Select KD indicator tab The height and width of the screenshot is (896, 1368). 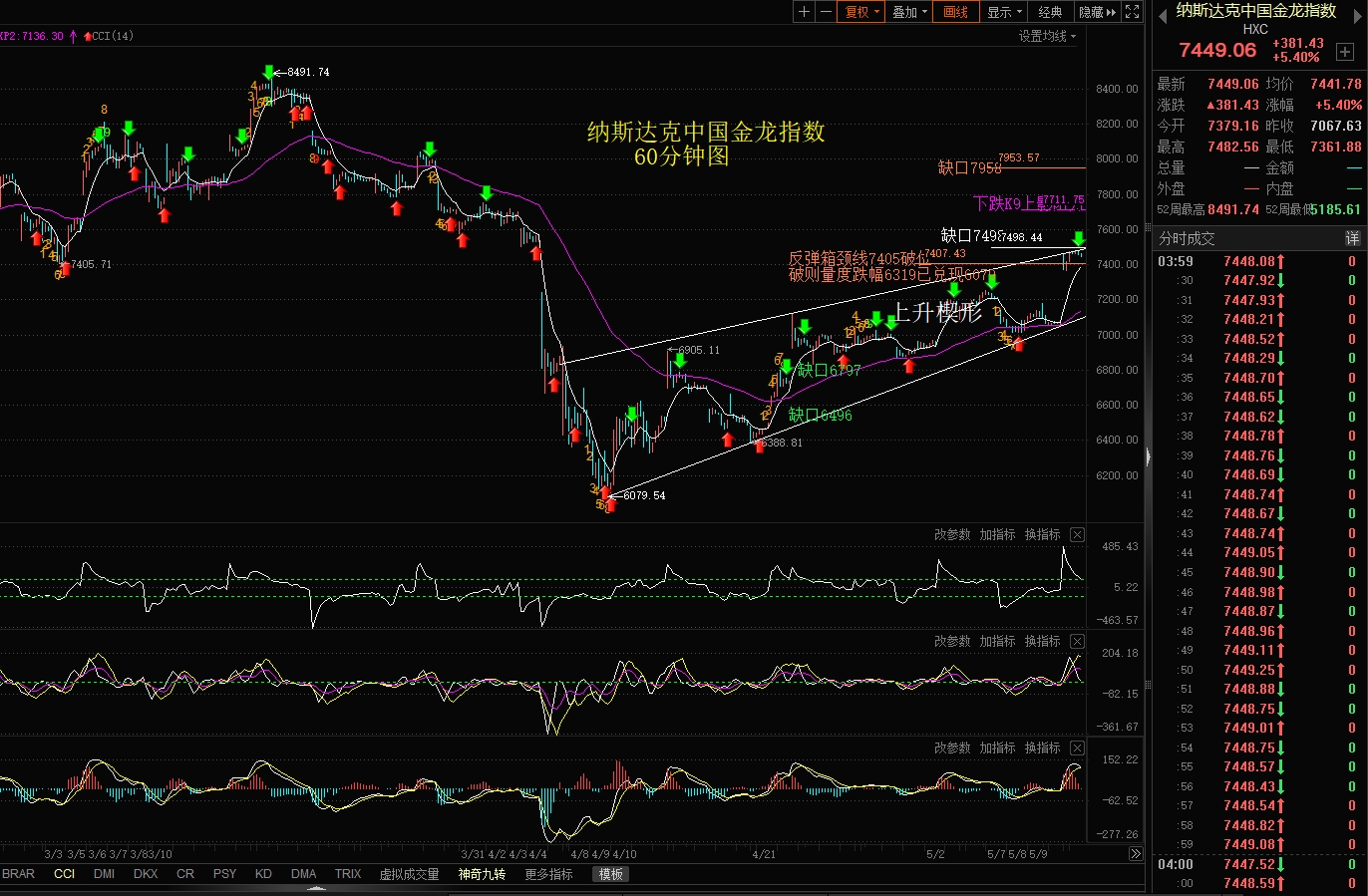(263, 874)
